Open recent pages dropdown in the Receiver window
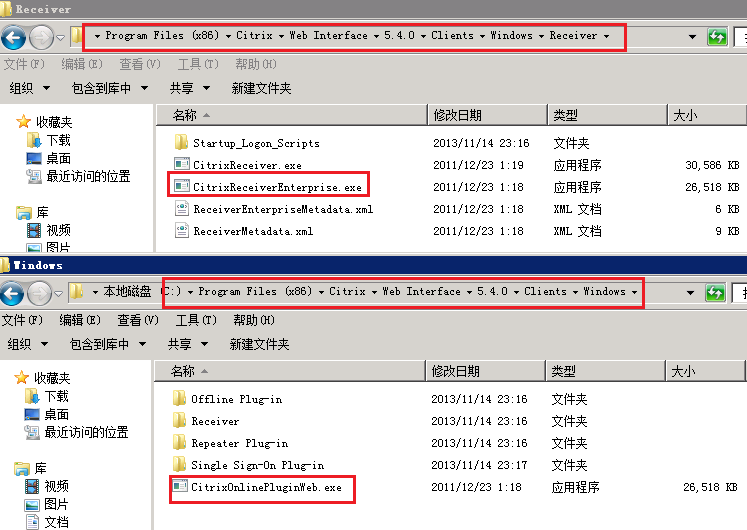The image size is (747, 530). pyautogui.click(x=60, y=38)
